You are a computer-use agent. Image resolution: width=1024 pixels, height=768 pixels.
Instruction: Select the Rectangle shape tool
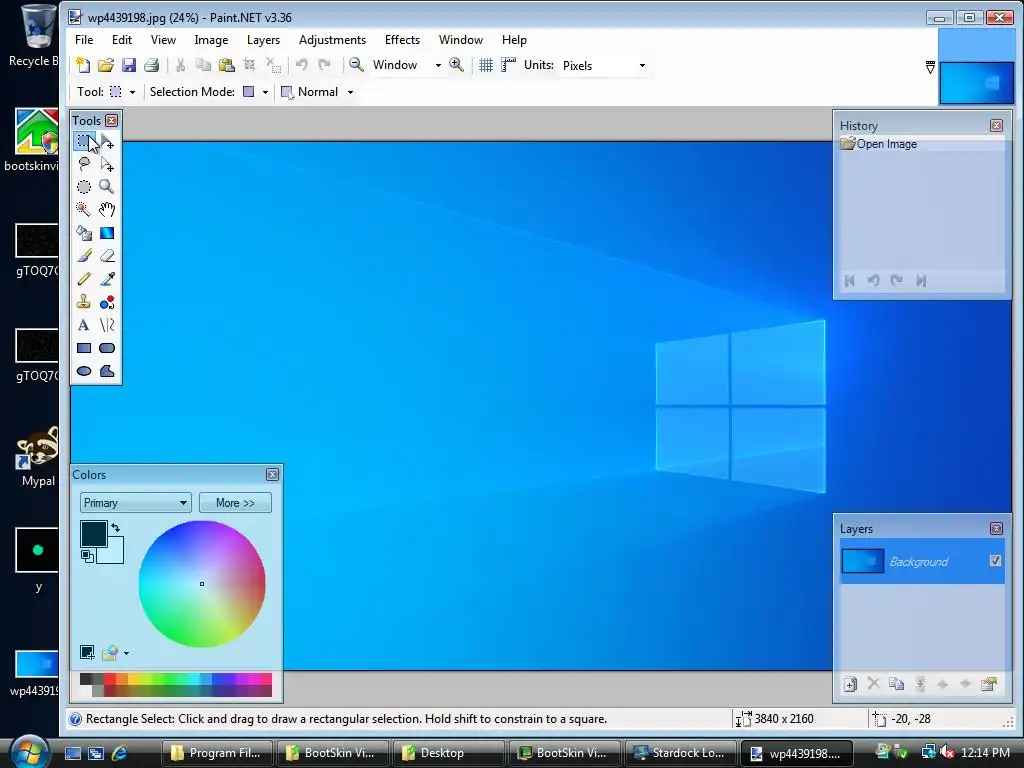tap(84, 348)
